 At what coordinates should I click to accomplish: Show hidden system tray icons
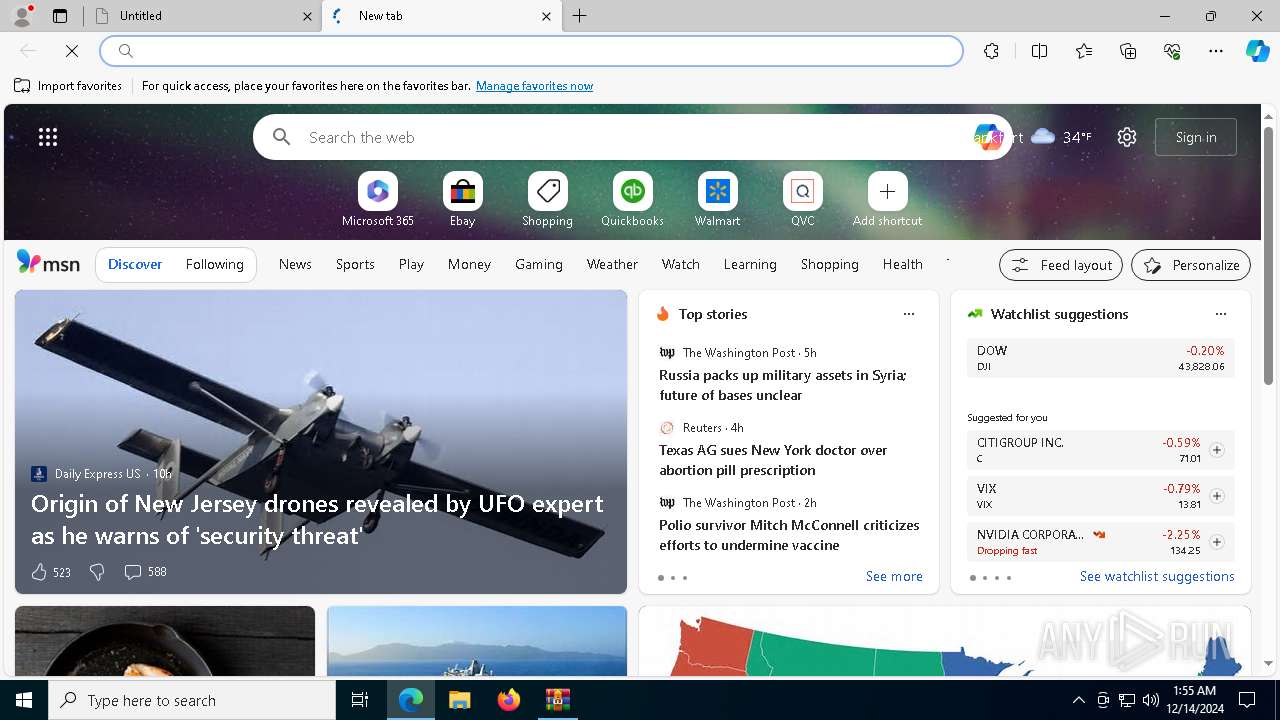pyautogui.click(x=1078, y=700)
